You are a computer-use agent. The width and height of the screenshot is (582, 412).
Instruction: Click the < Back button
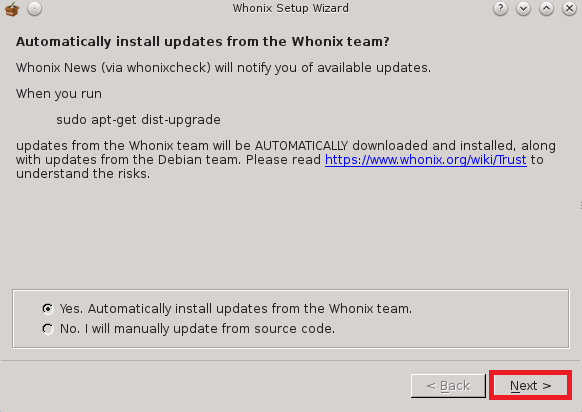pos(448,386)
